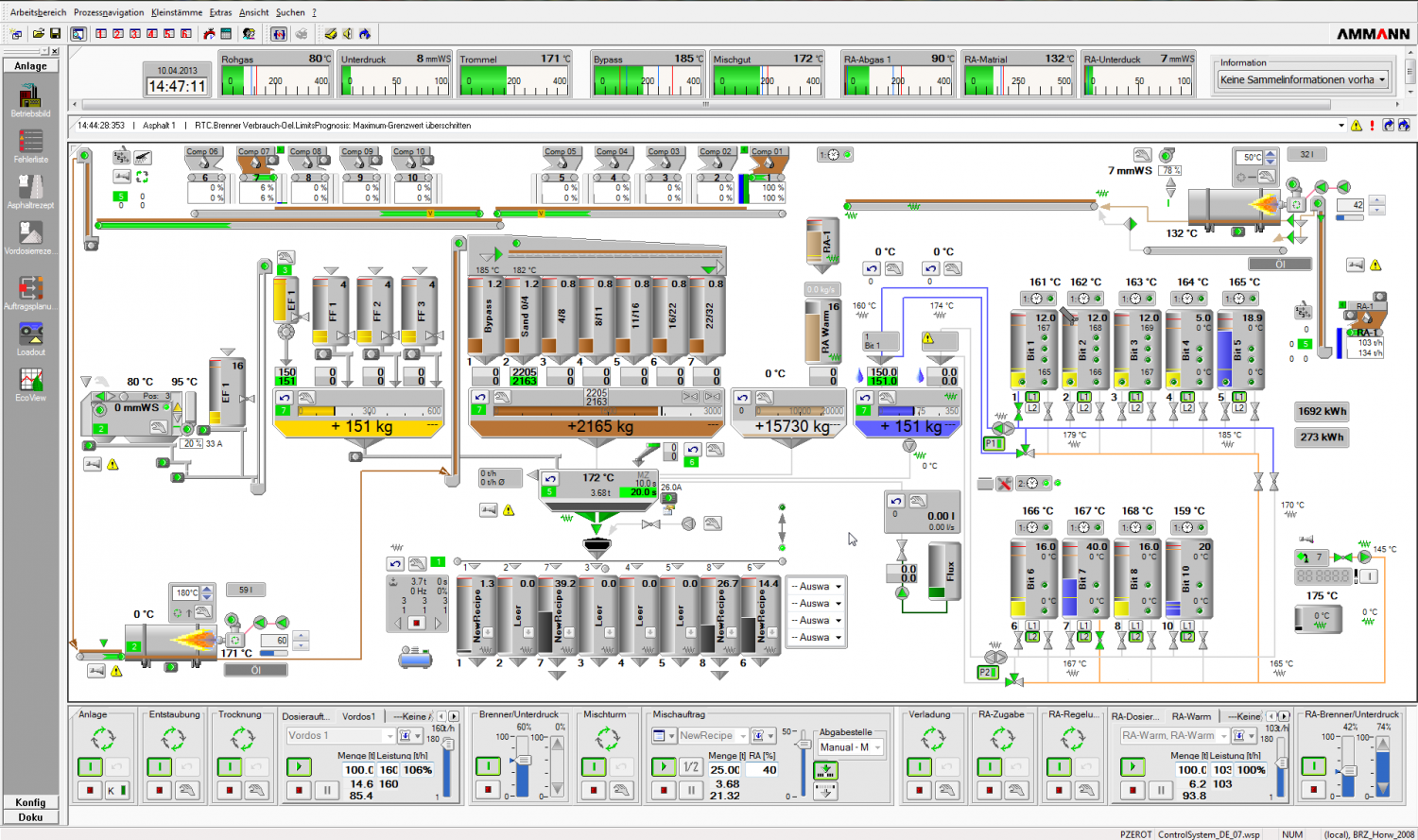Viewport: 1418px width, 840px height.
Task: Click the hand manual icon above EF 1 silo
Action: tap(285, 257)
